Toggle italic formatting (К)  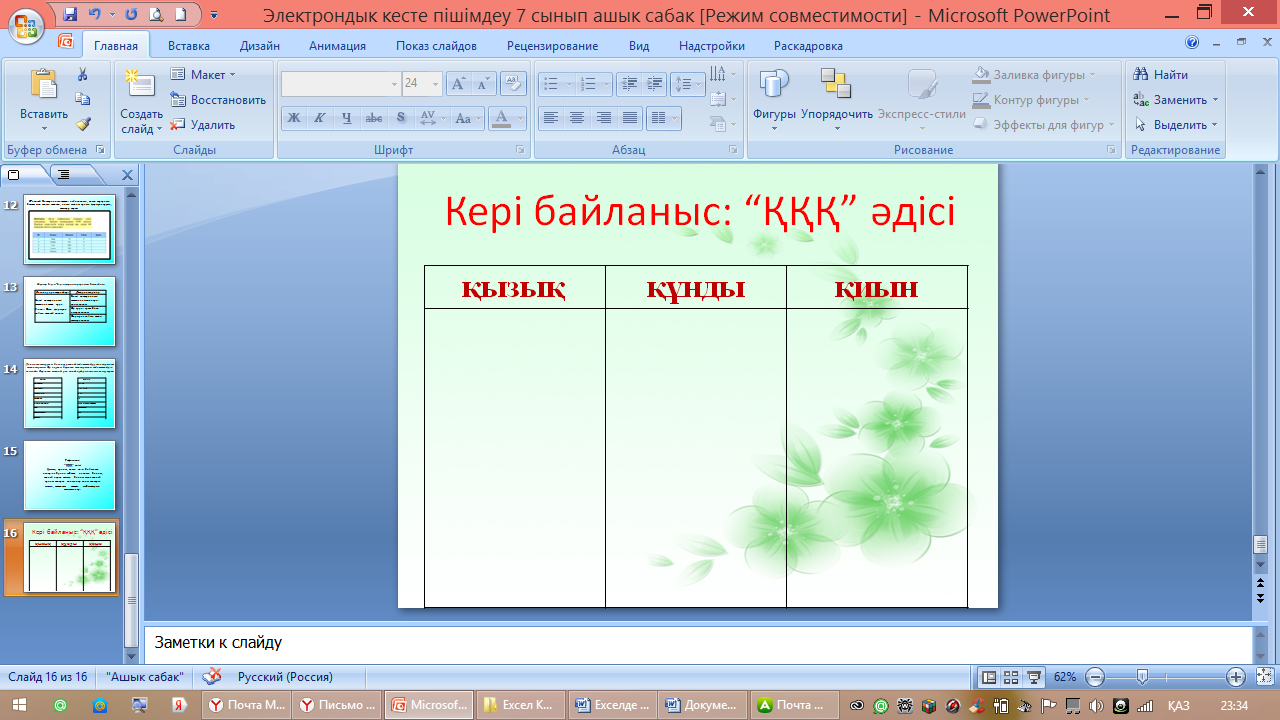(320, 118)
